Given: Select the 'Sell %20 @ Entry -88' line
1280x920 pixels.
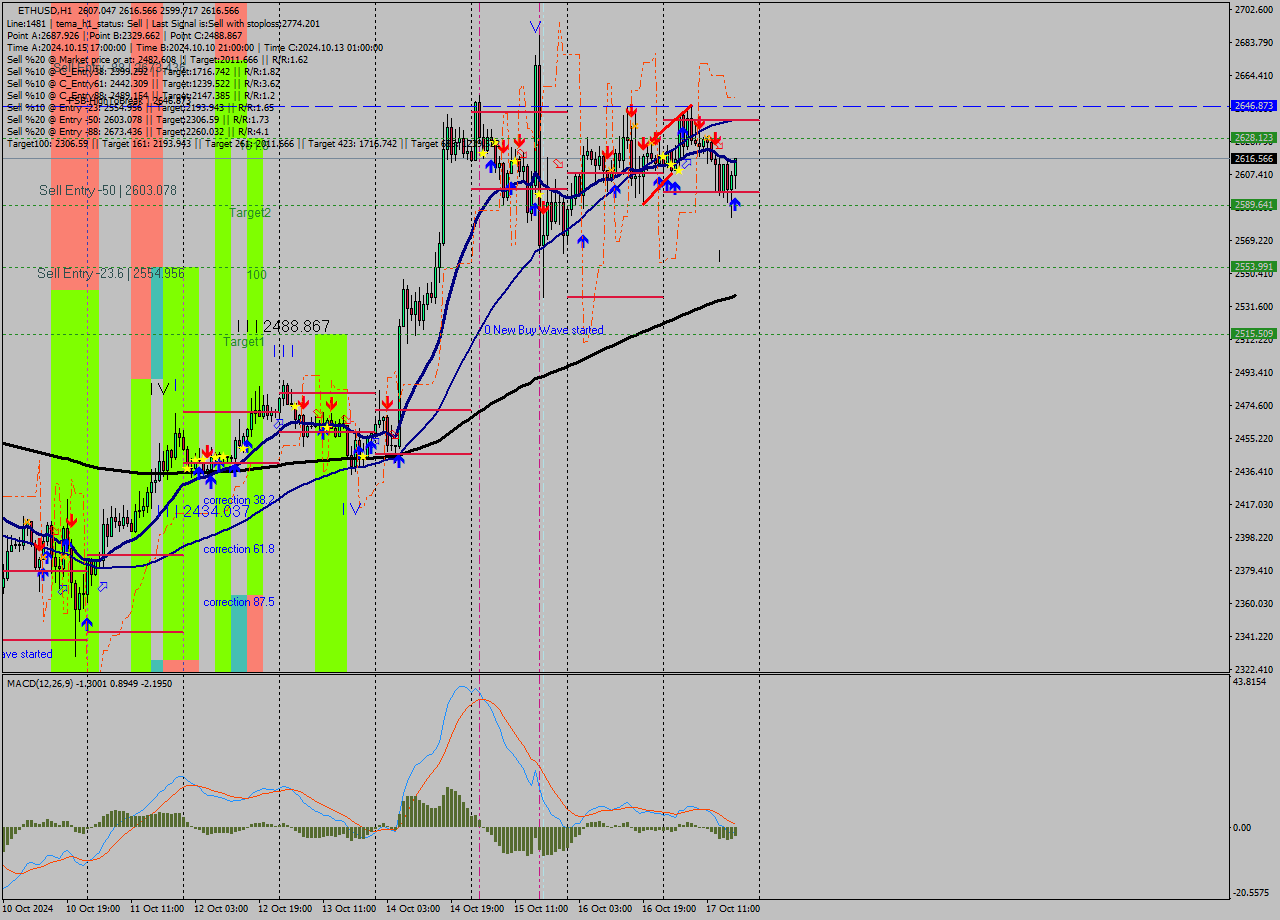Looking at the screenshot, I should [x=137, y=131].
